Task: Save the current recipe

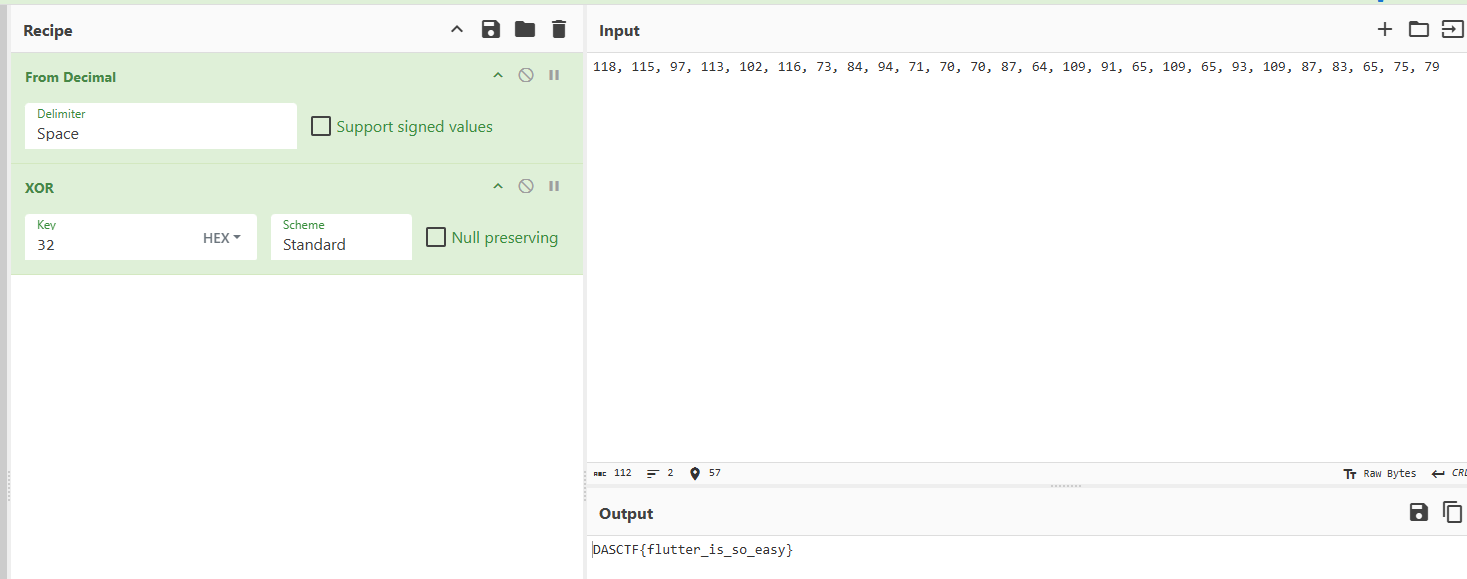Action: pos(490,30)
